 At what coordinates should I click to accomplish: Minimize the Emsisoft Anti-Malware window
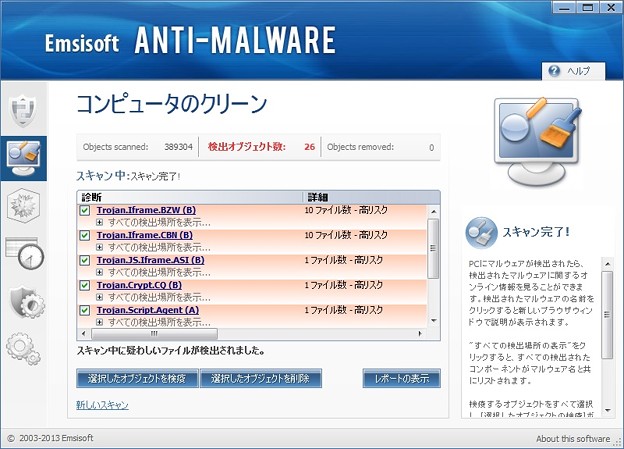click(x=564, y=8)
